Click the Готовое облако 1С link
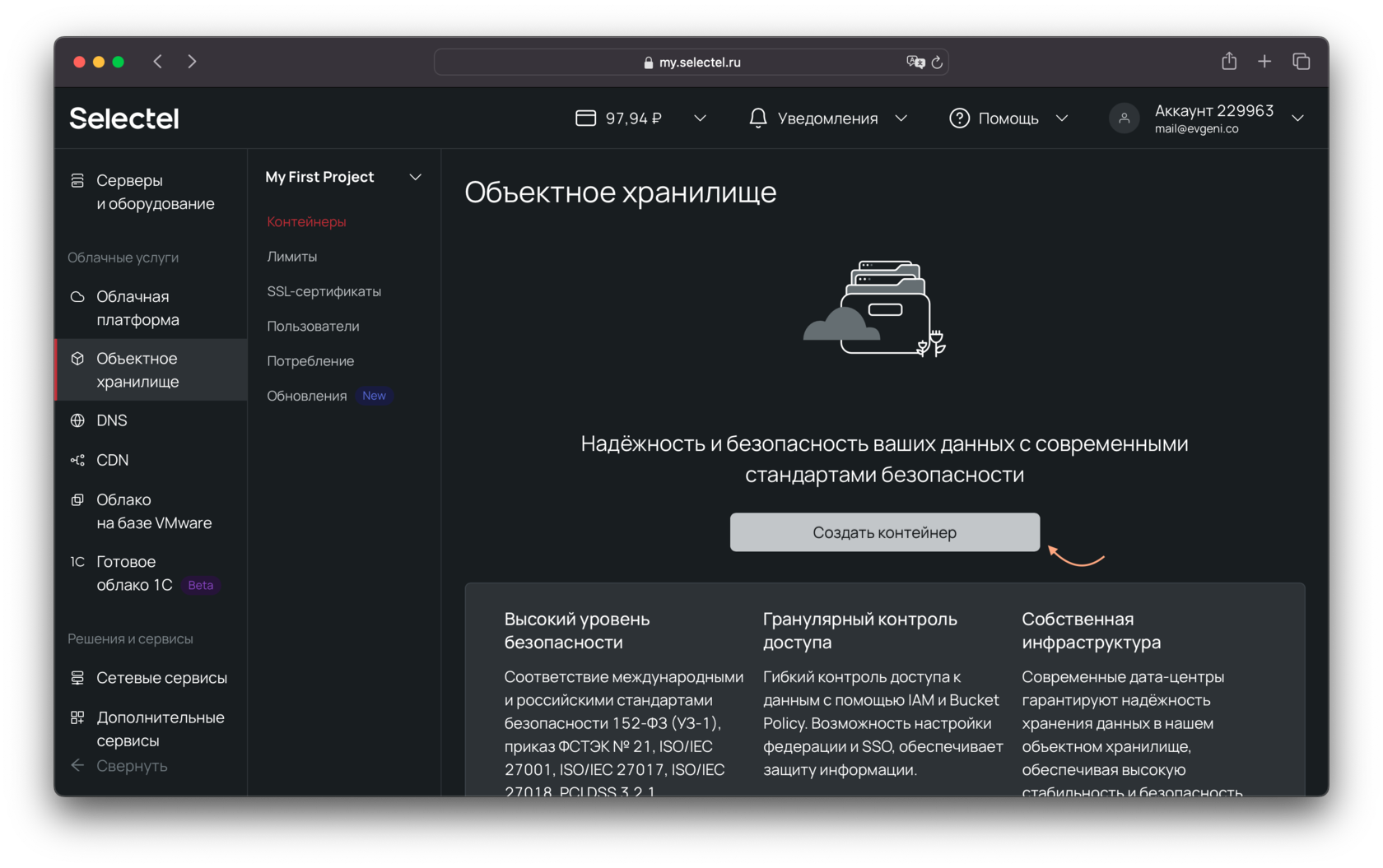 (x=134, y=573)
